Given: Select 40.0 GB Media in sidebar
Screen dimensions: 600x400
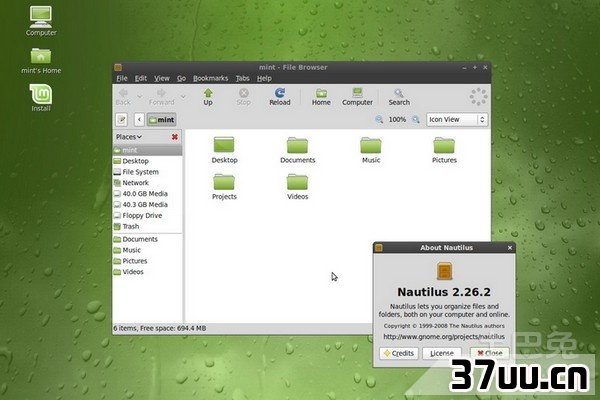Looking at the screenshot, I should click(147, 194).
